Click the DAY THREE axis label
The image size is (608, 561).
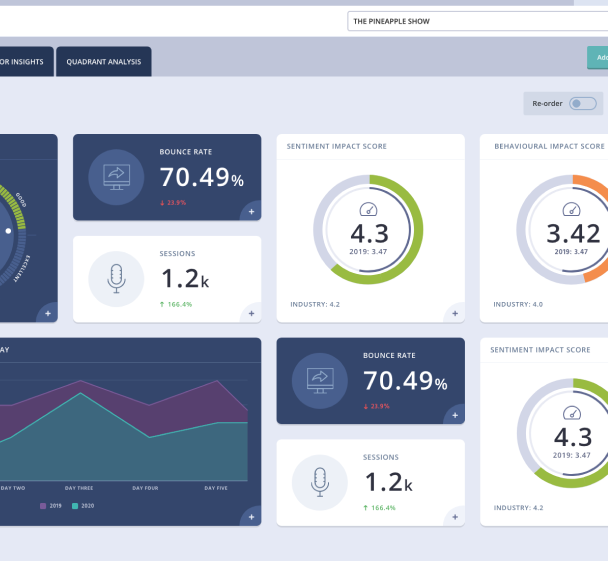pos(79,488)
